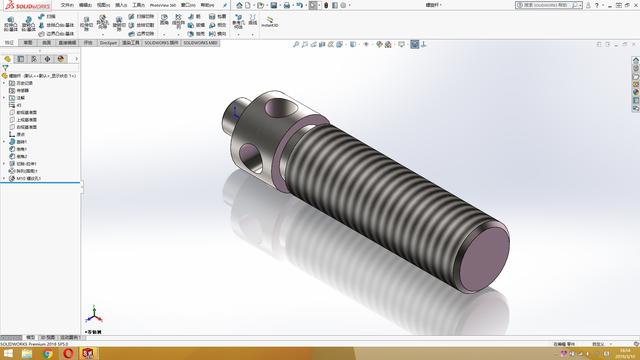
Task: Pin the menu bar with pushpin icon
Action: pos(225,5)
